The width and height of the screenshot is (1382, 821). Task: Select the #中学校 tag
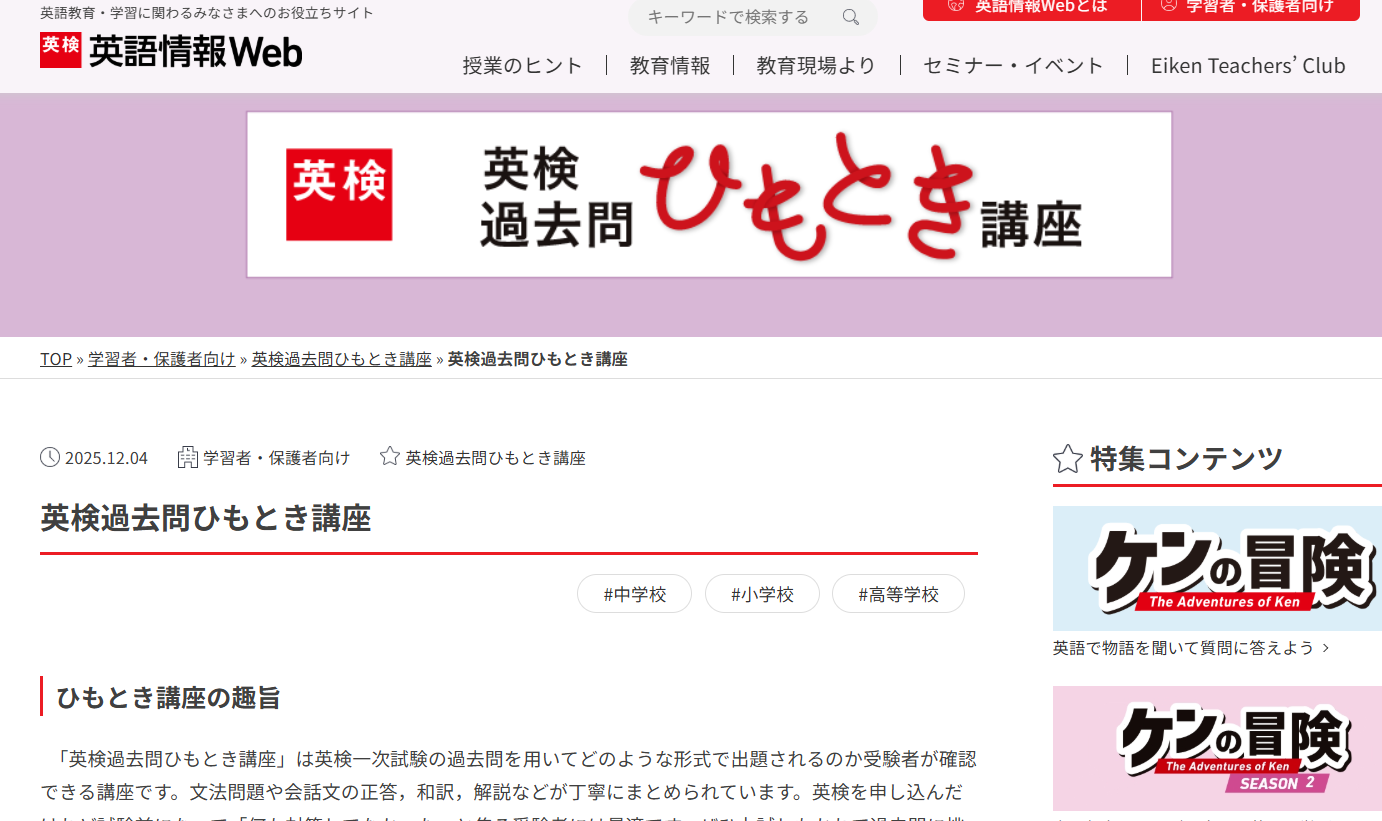point(634,593)
